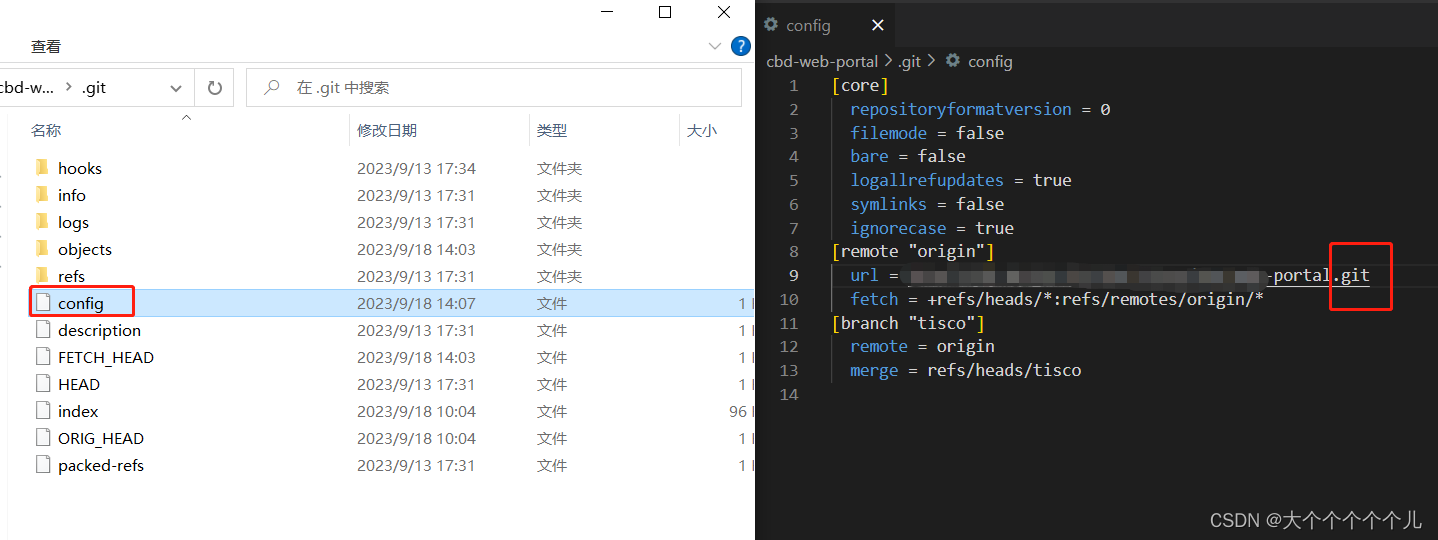This screenshot has width=1438, height=540.
Task: Open the hooks folder icon
Action: point(41,168)
